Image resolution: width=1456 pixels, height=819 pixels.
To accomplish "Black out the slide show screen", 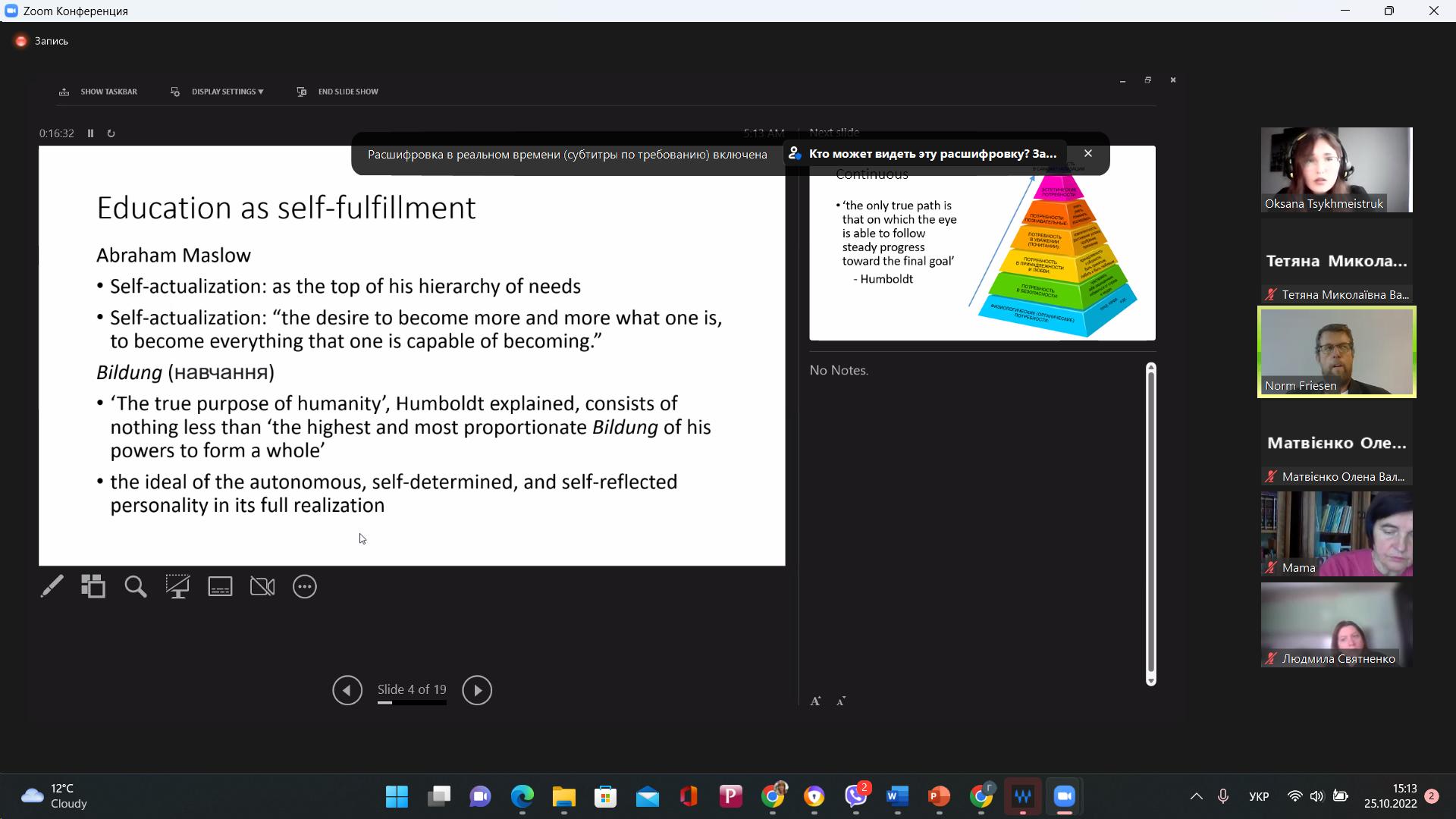I will (x=177, y=586).
